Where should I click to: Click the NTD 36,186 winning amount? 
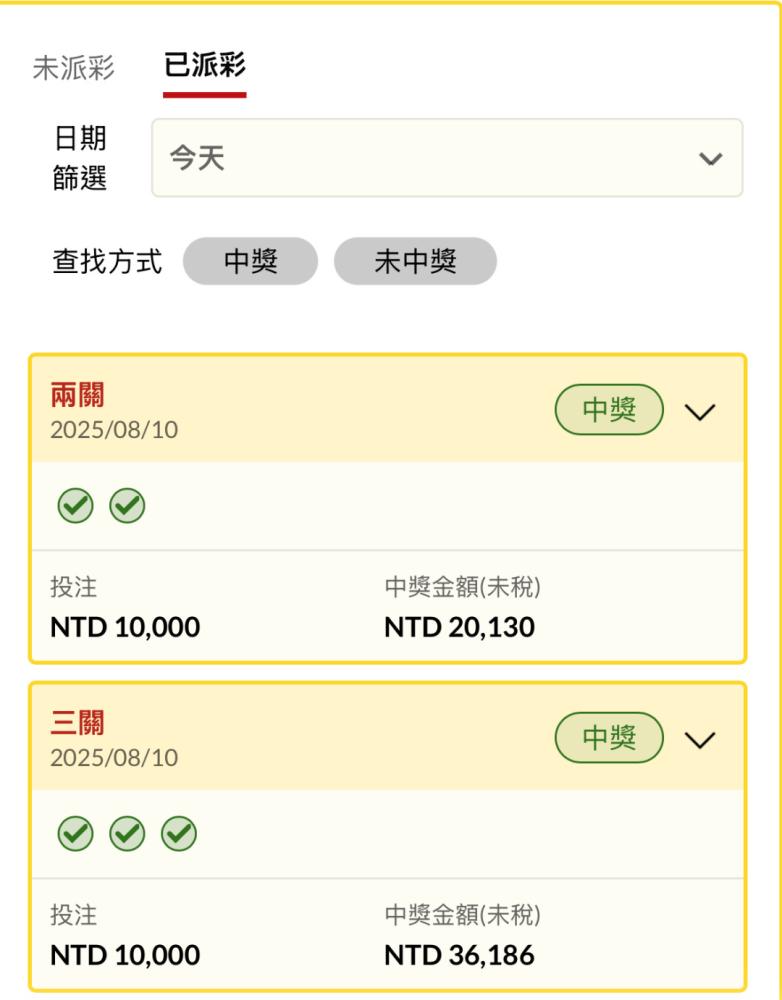tap(459, 955)
